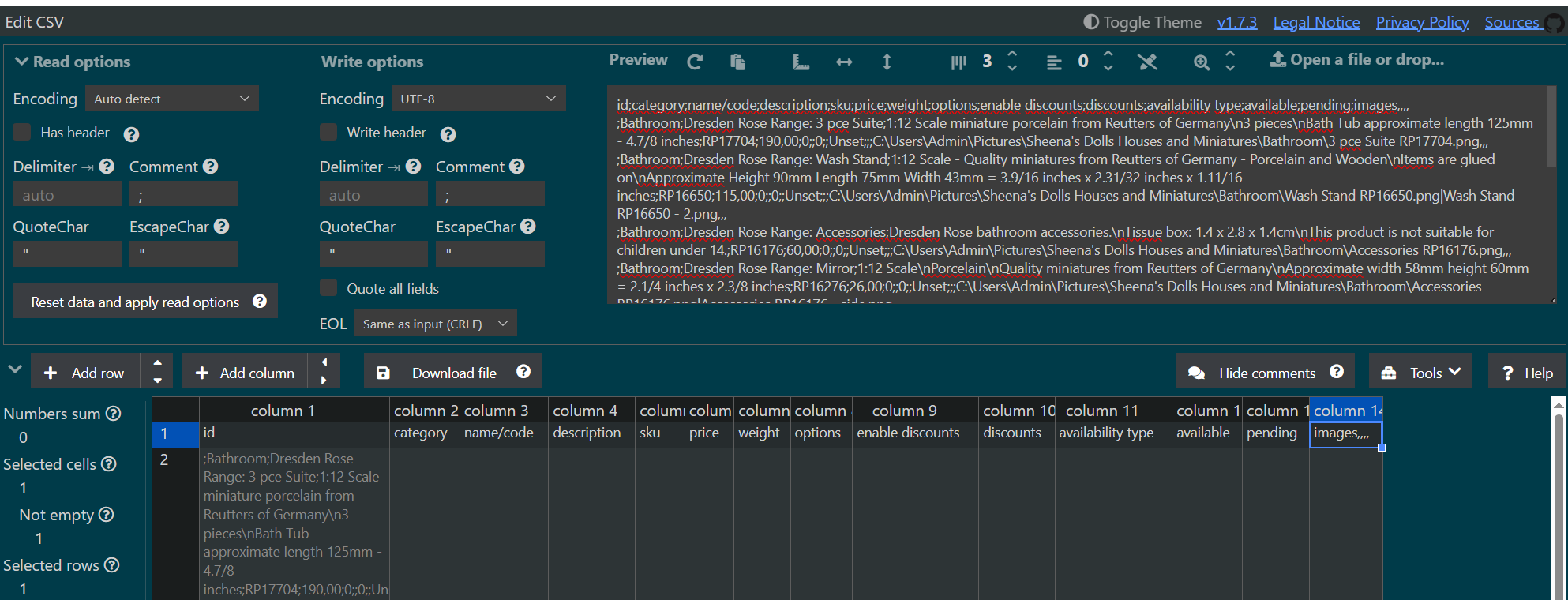Open the read Encoding Auto detect dropdown

171,99
